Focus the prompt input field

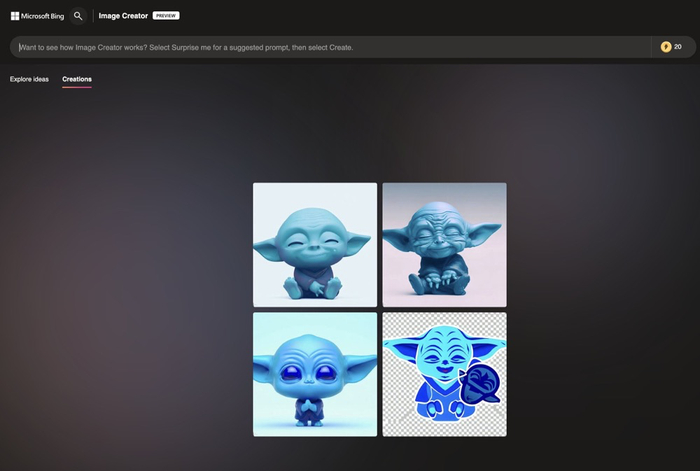330,47
